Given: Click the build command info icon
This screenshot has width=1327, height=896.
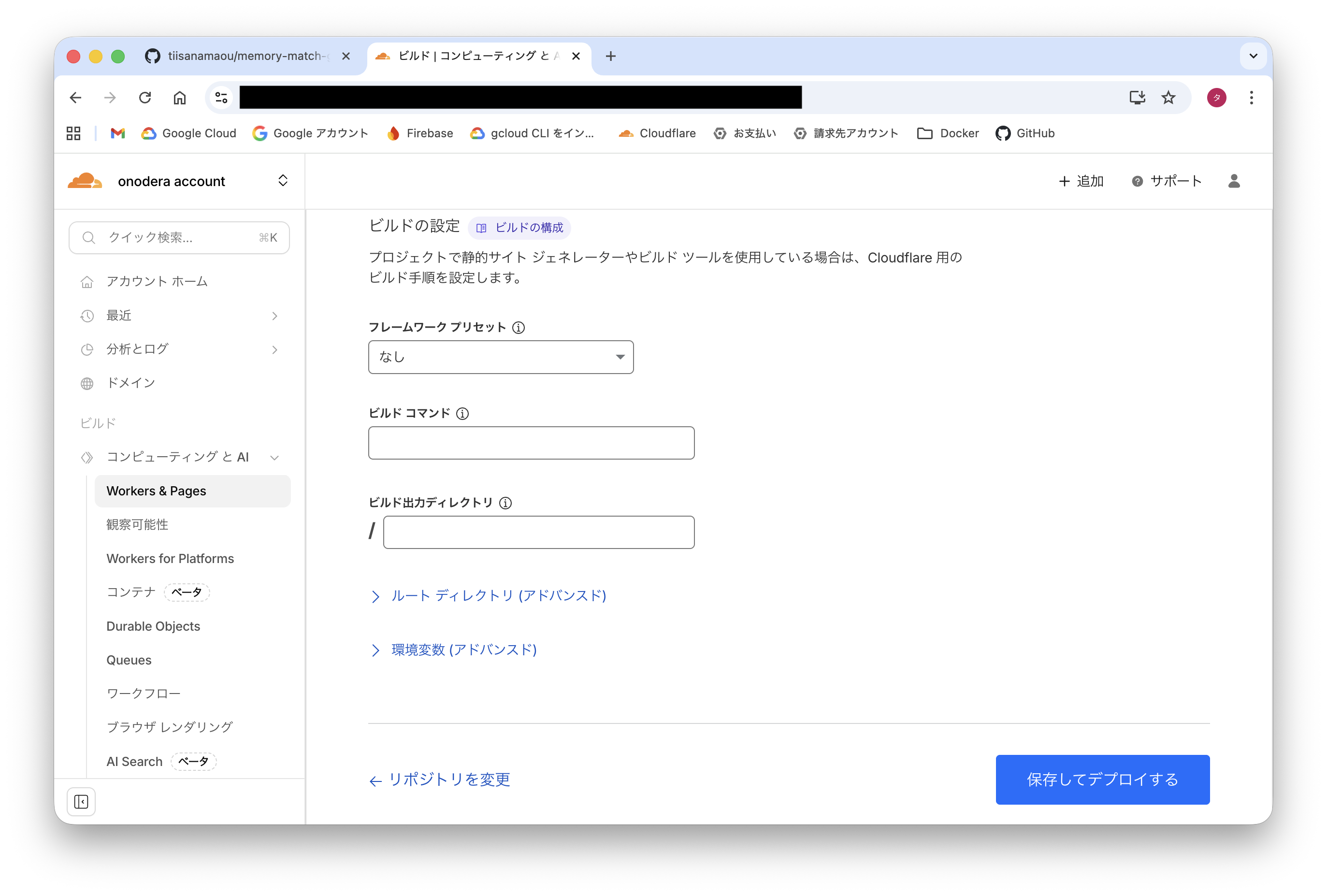Looking at the screenshot, I should click(462, 414).
